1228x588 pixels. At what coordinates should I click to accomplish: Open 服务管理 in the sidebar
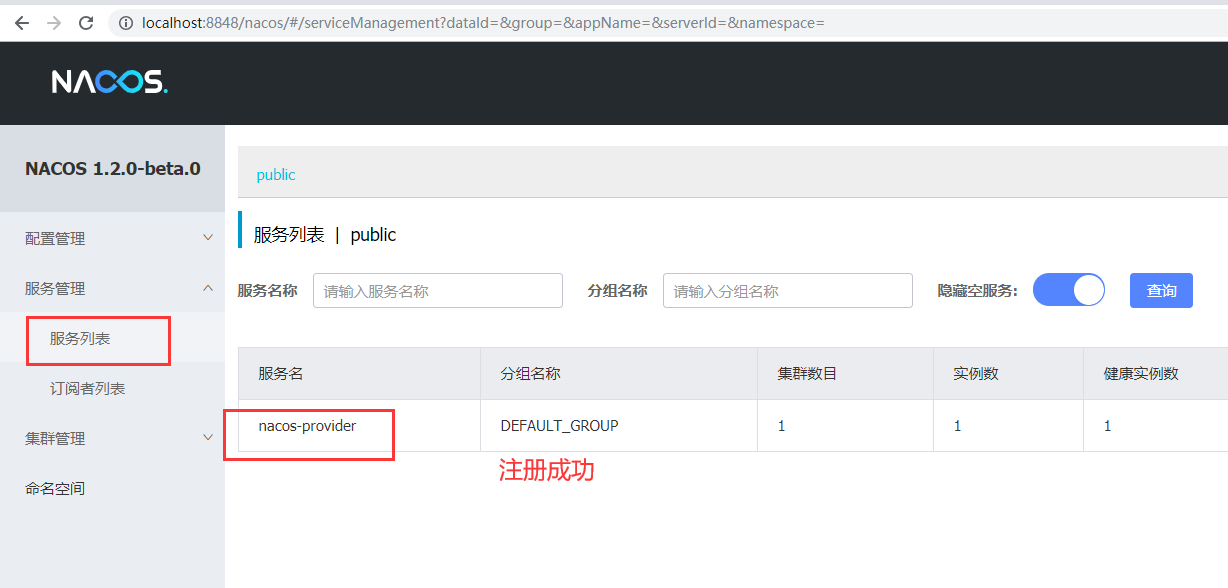click(55, 288)
